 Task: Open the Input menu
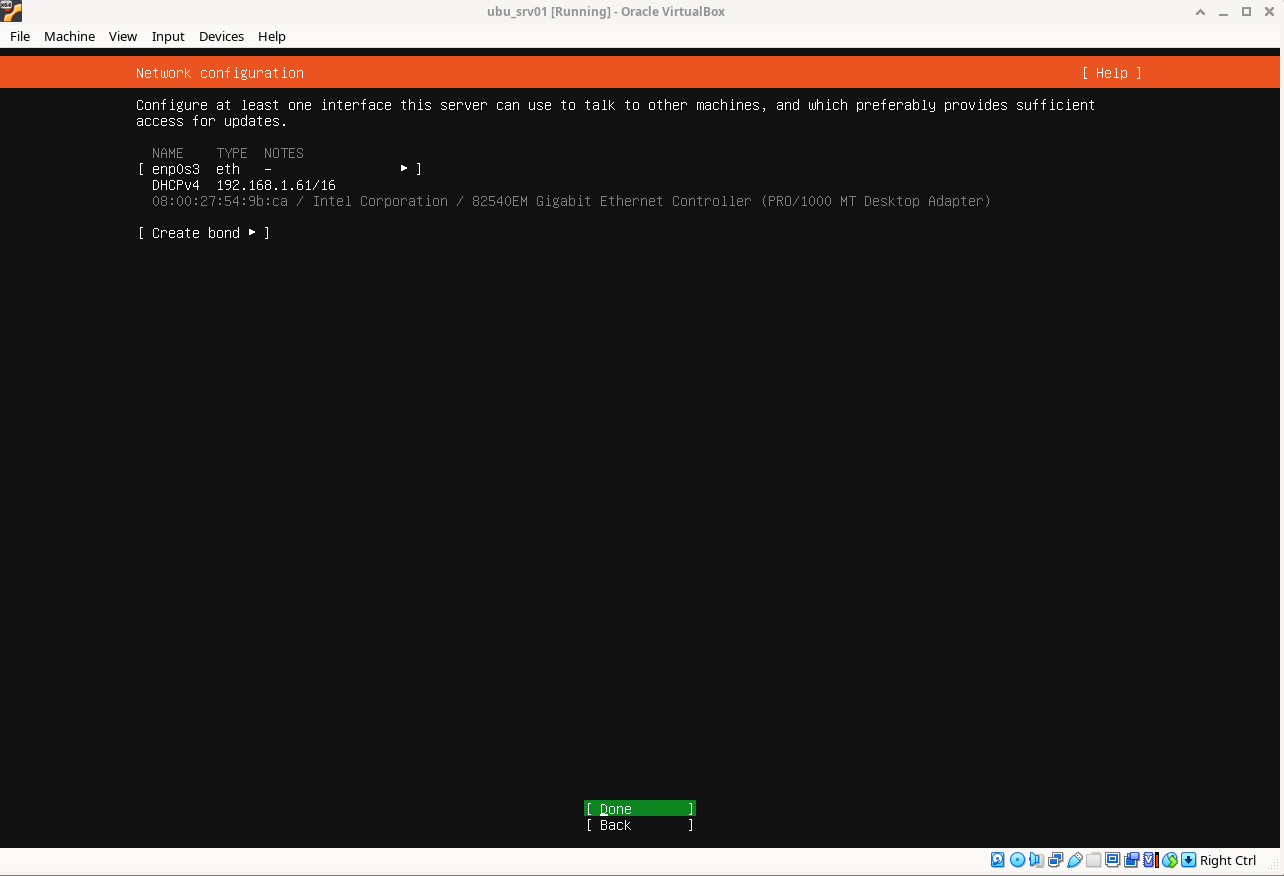pyautogui.click(x=168, y=36)
